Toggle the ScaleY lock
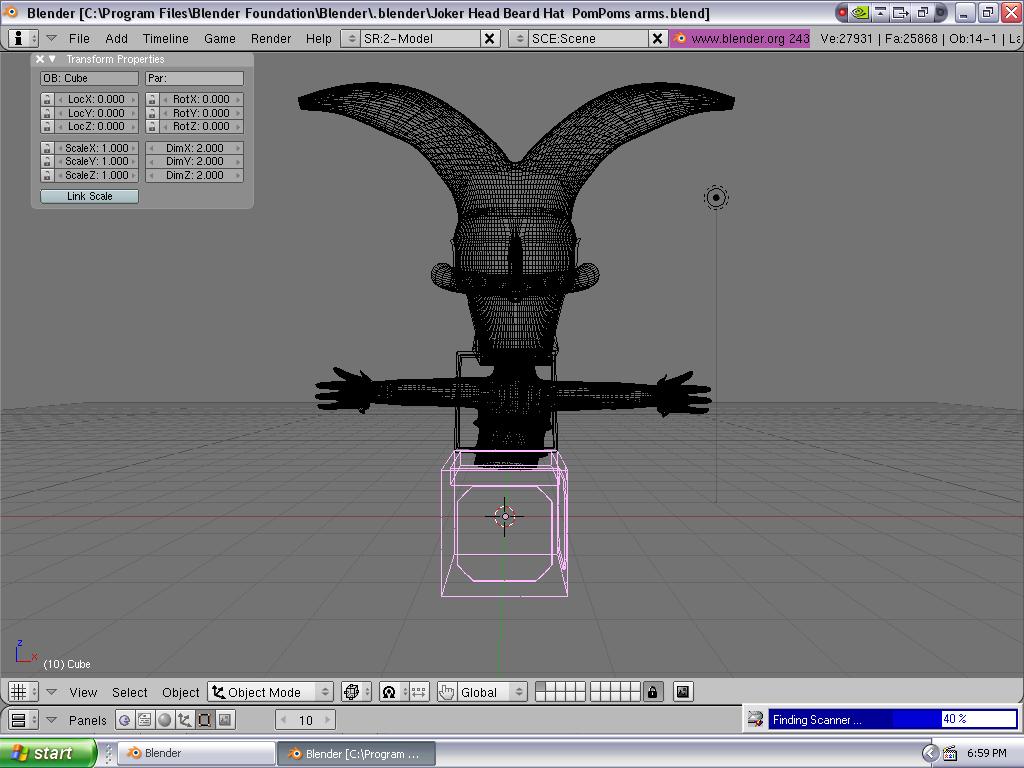Screen dimensions: 1024x768 pos(46,161)
